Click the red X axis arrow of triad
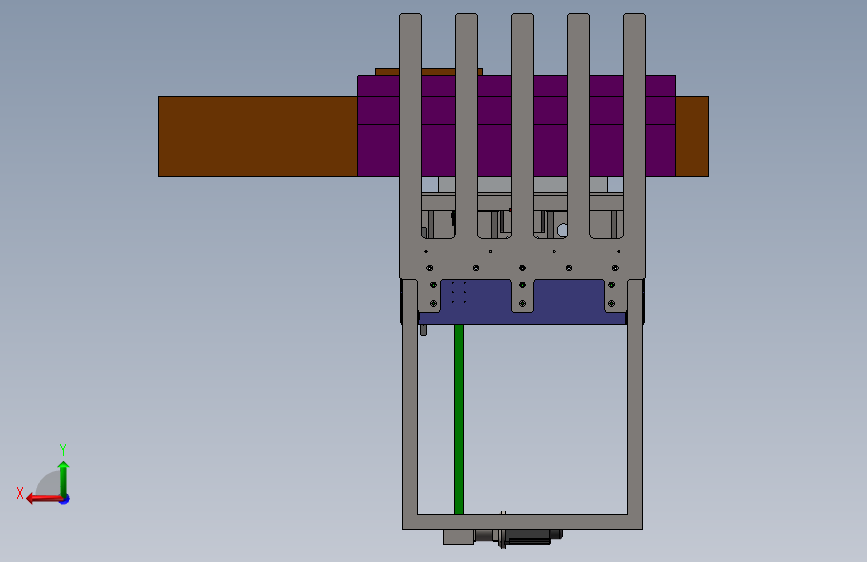The width and height of the screenshot is (867, 562). [x=43, y=499]
